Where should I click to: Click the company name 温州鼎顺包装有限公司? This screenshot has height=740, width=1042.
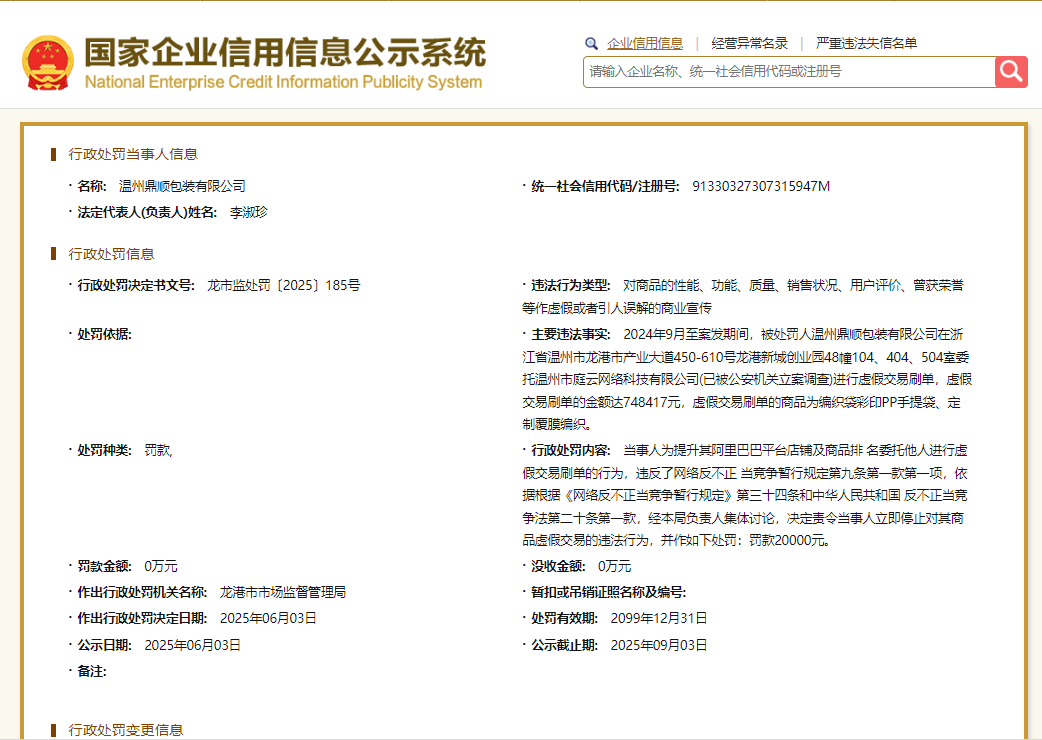point(182,187)
